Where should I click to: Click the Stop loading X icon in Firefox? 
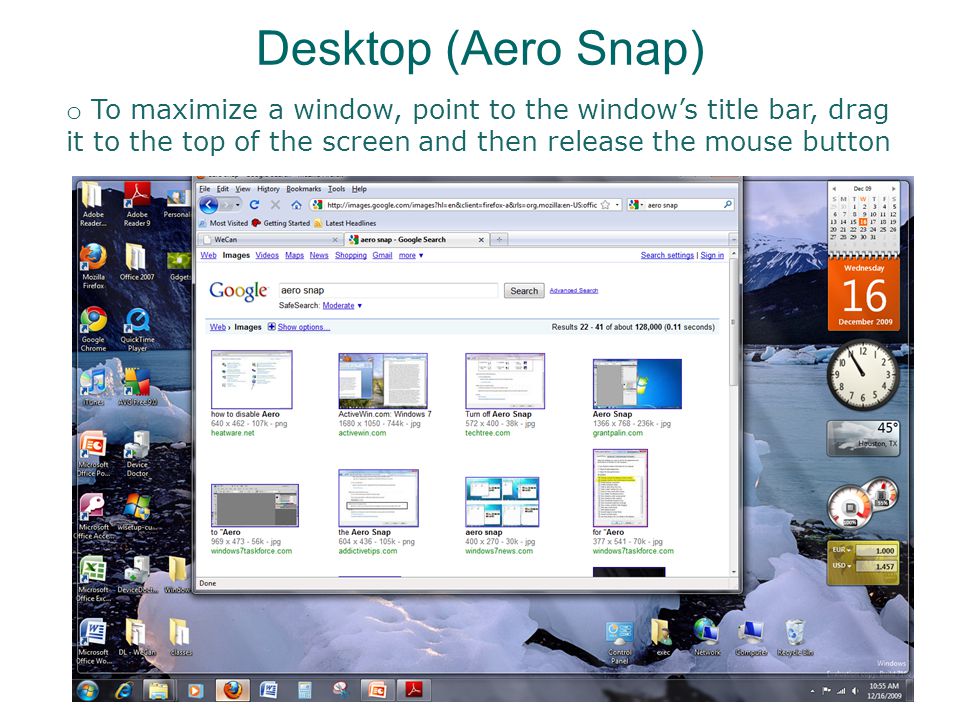point(276,205)
